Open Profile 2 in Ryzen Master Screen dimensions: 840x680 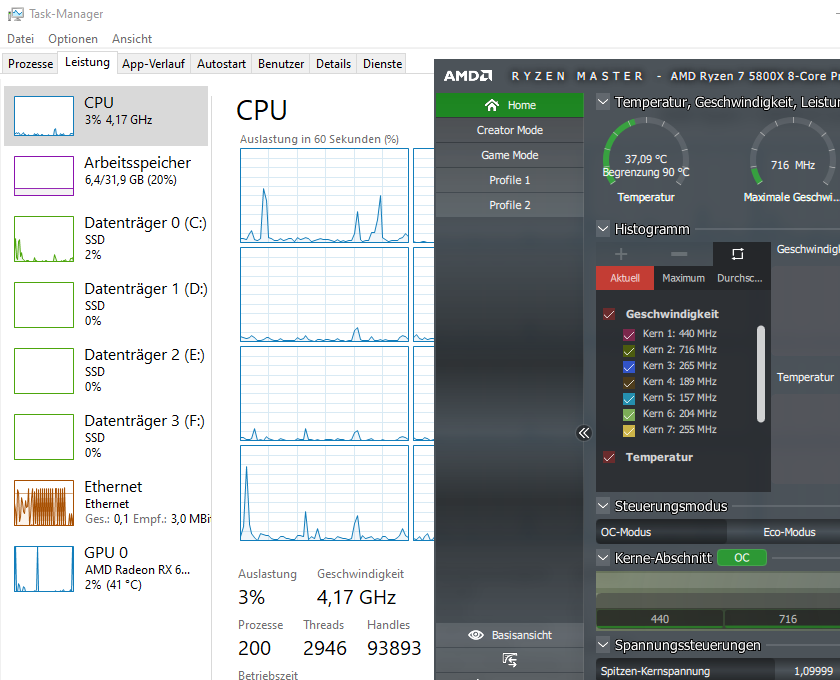coord(509,205)
